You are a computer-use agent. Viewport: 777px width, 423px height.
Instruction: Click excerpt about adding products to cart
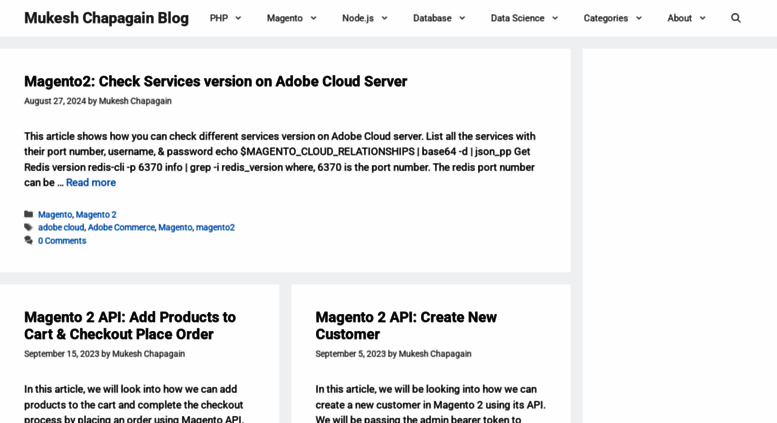click(x=134, y=404)
